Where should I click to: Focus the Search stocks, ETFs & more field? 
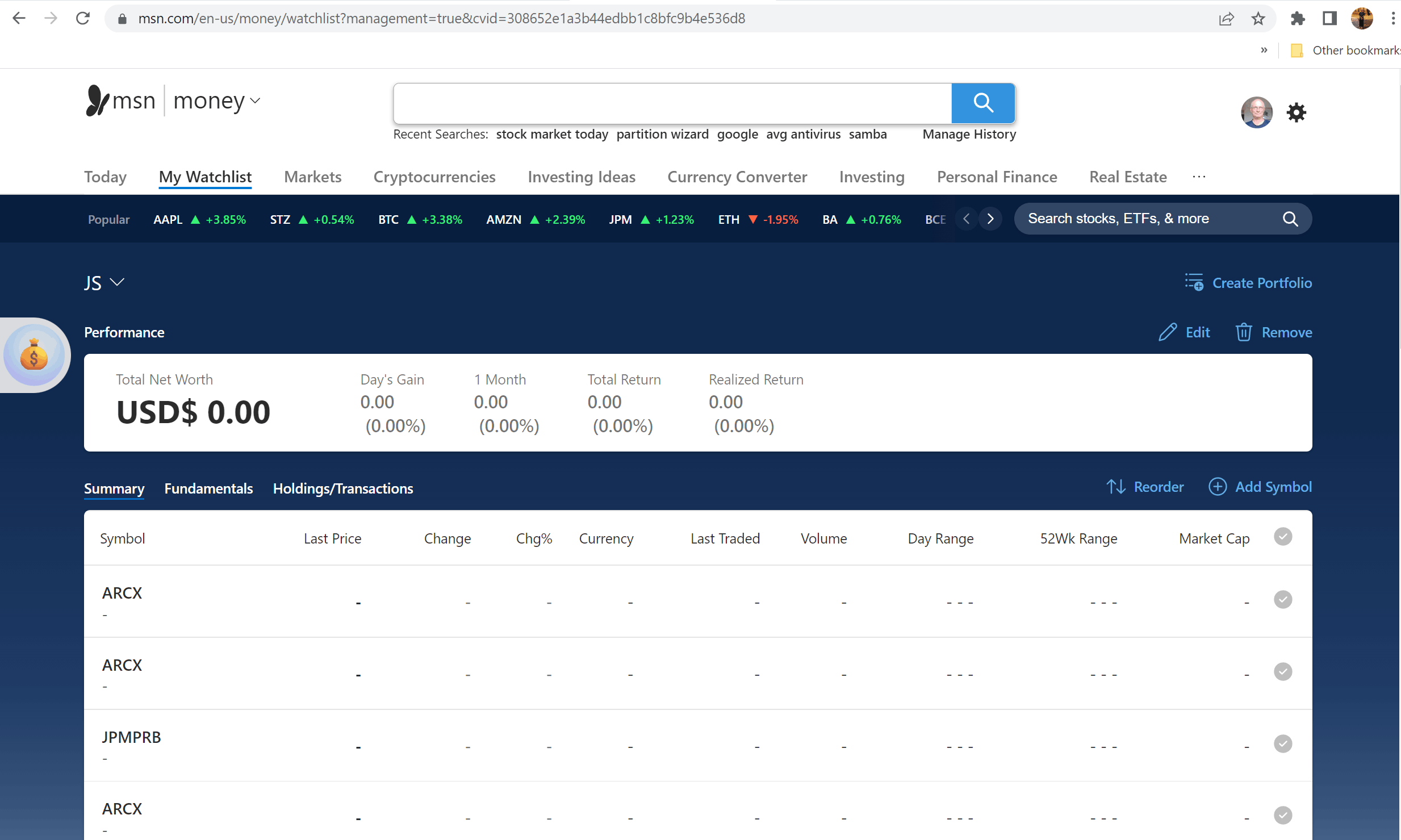point(1147,219)
